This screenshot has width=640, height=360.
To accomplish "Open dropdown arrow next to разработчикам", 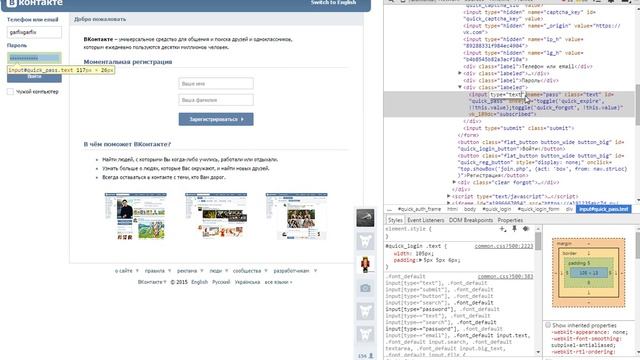I will (315, 271).
